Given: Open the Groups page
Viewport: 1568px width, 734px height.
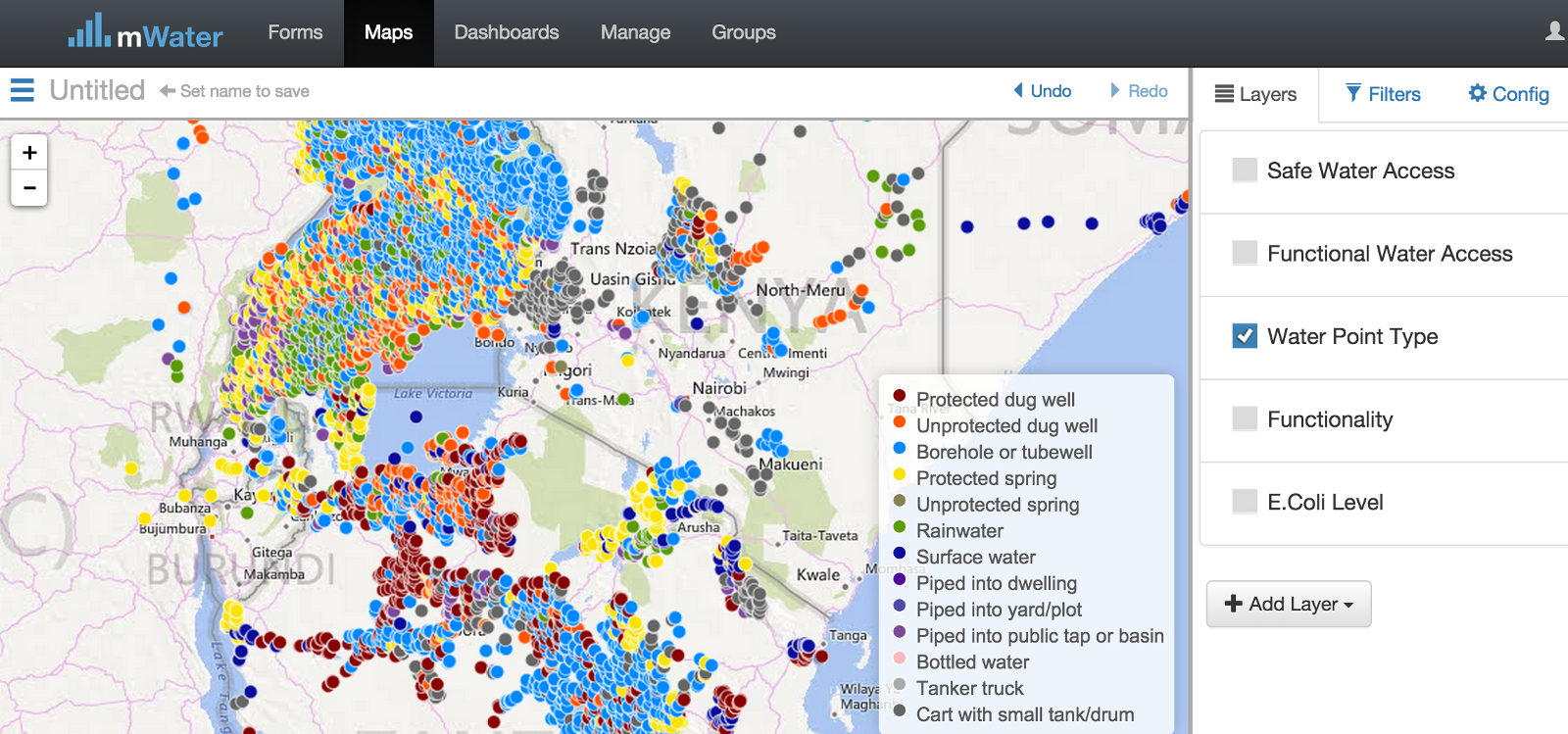Looking at the screenshot, I should coord(744,32).
